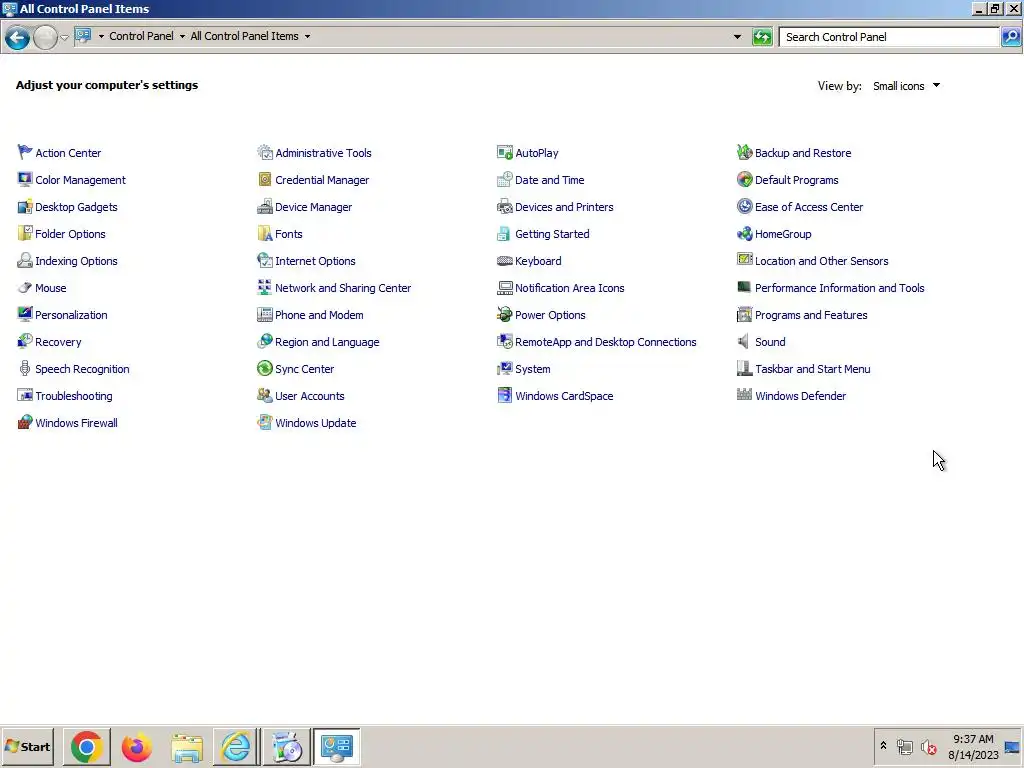Expand dropdown arrow after All Control Panel Items
1024x768 pixels.
pos(307,37)
